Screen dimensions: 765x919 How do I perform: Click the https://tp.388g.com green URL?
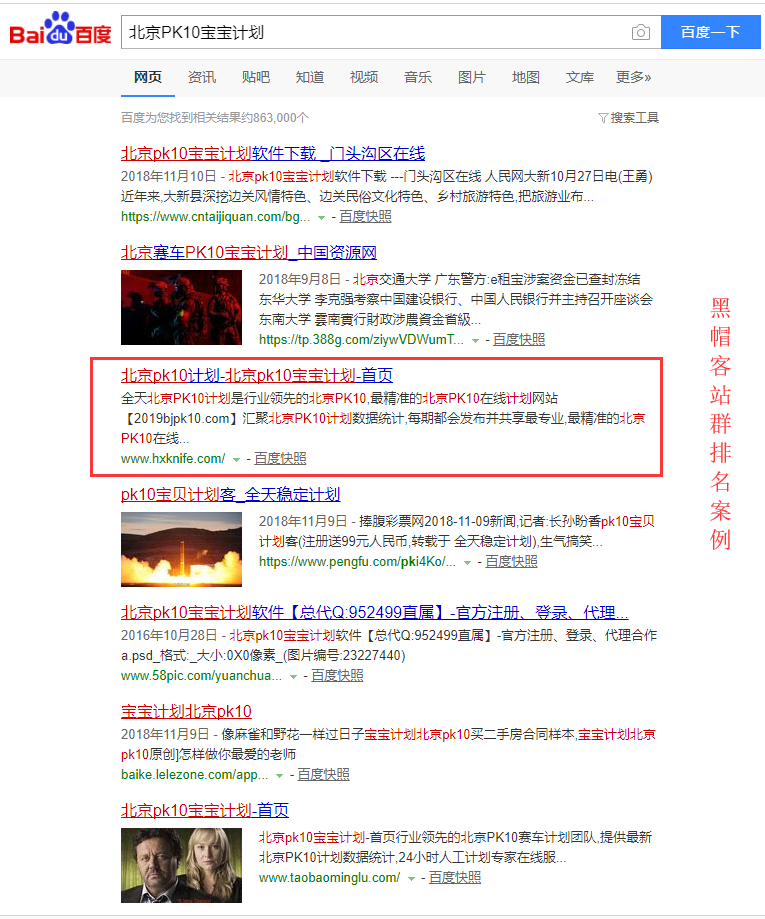coord(361,340)
